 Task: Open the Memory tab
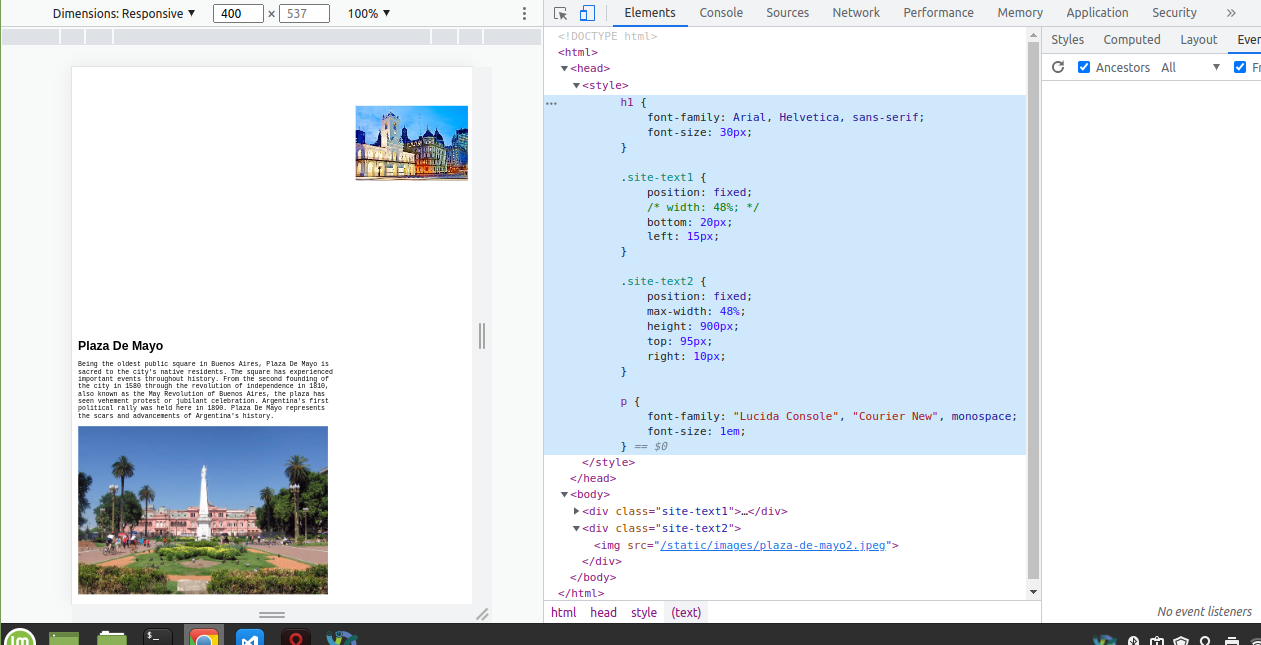1020,13
